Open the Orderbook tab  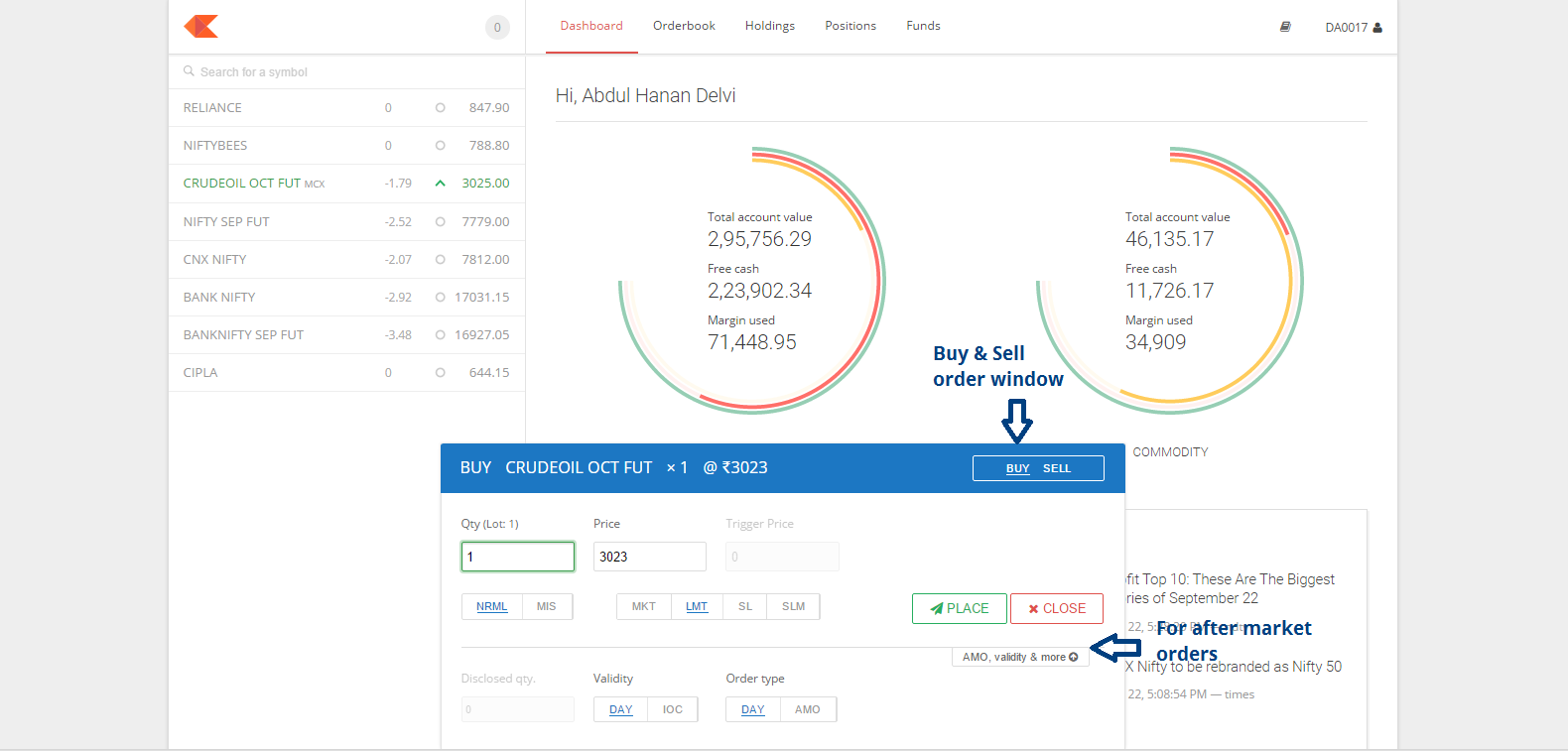click(684, 26)
